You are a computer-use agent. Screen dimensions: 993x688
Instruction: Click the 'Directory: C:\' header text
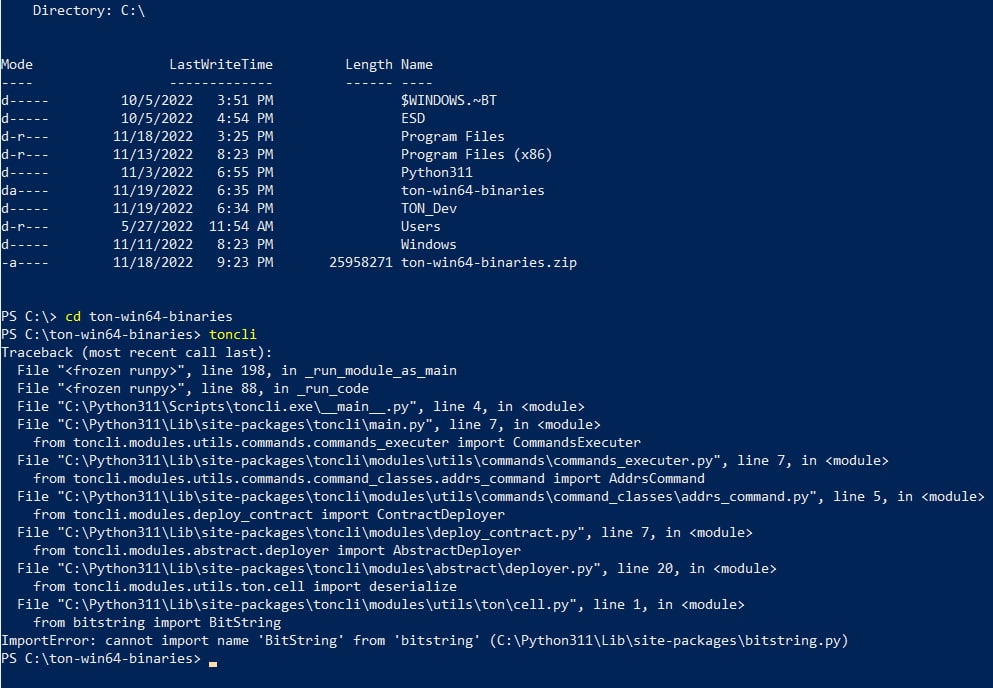tap(89, 11)
